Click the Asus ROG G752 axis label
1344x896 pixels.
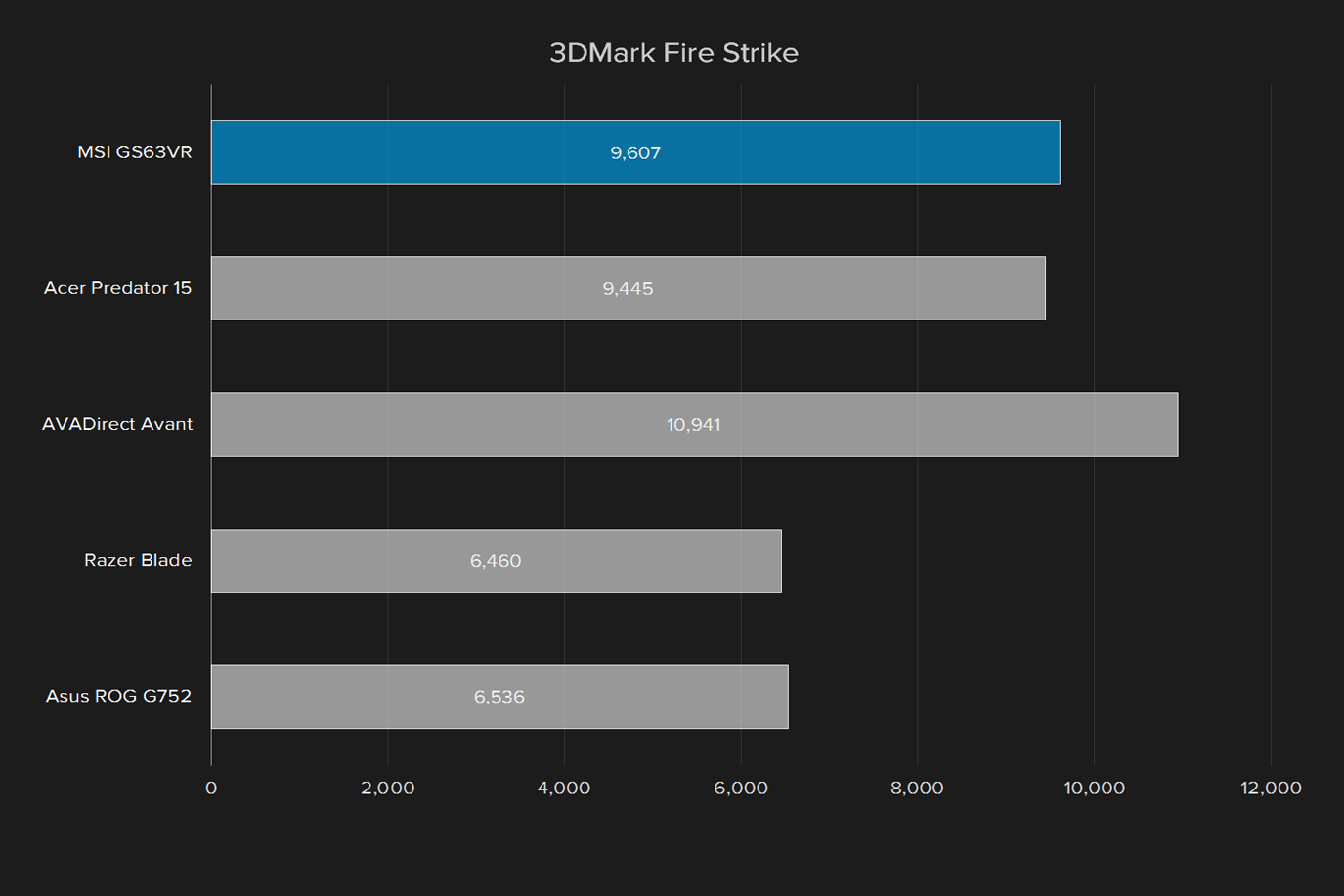[x=118, y=696]
